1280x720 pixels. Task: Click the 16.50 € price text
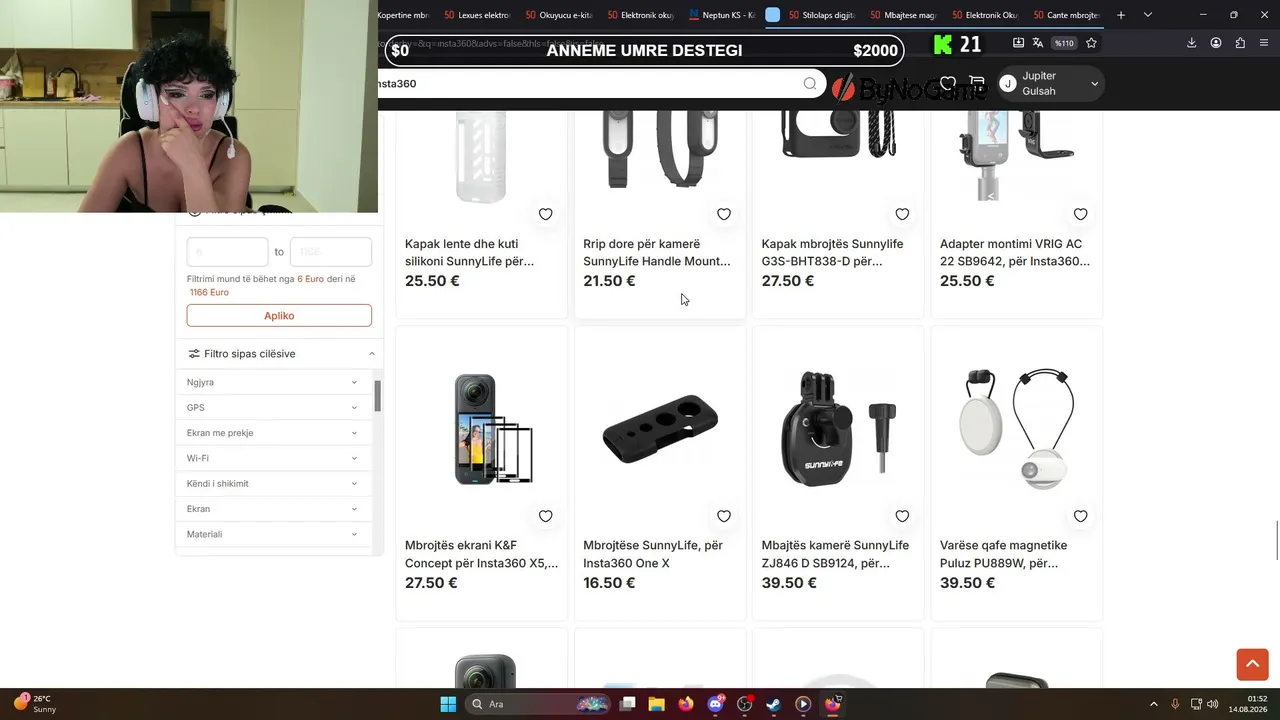point(609,583)
